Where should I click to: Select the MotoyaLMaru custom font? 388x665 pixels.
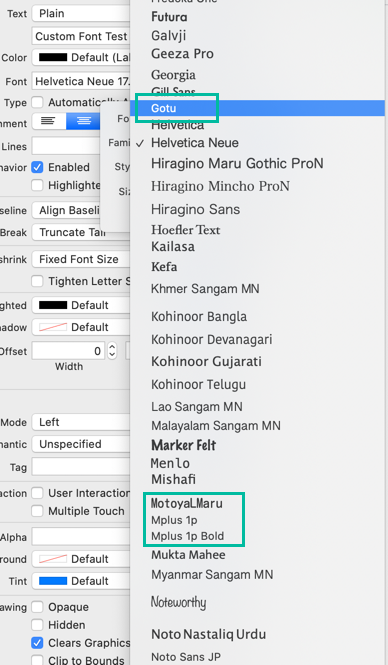coord(187,503)
